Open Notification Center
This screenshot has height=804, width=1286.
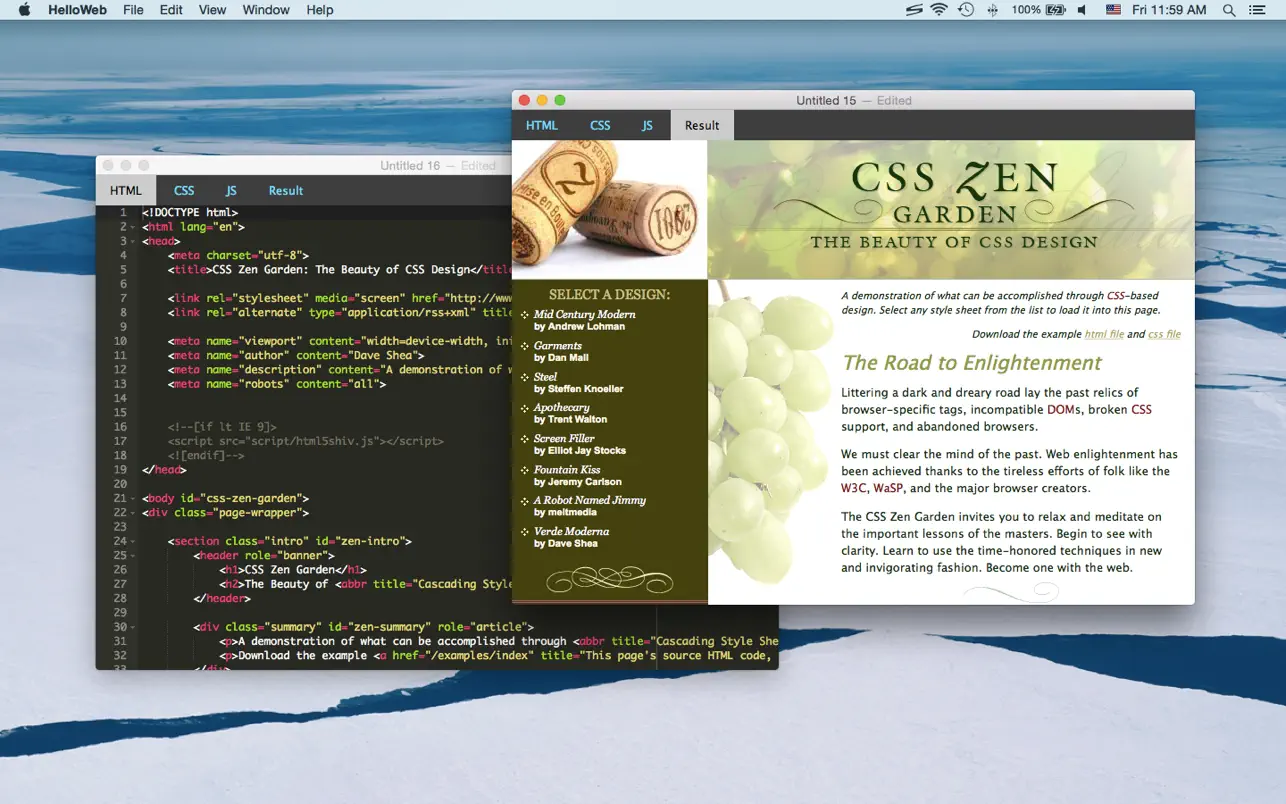(x=1257, y=10)
